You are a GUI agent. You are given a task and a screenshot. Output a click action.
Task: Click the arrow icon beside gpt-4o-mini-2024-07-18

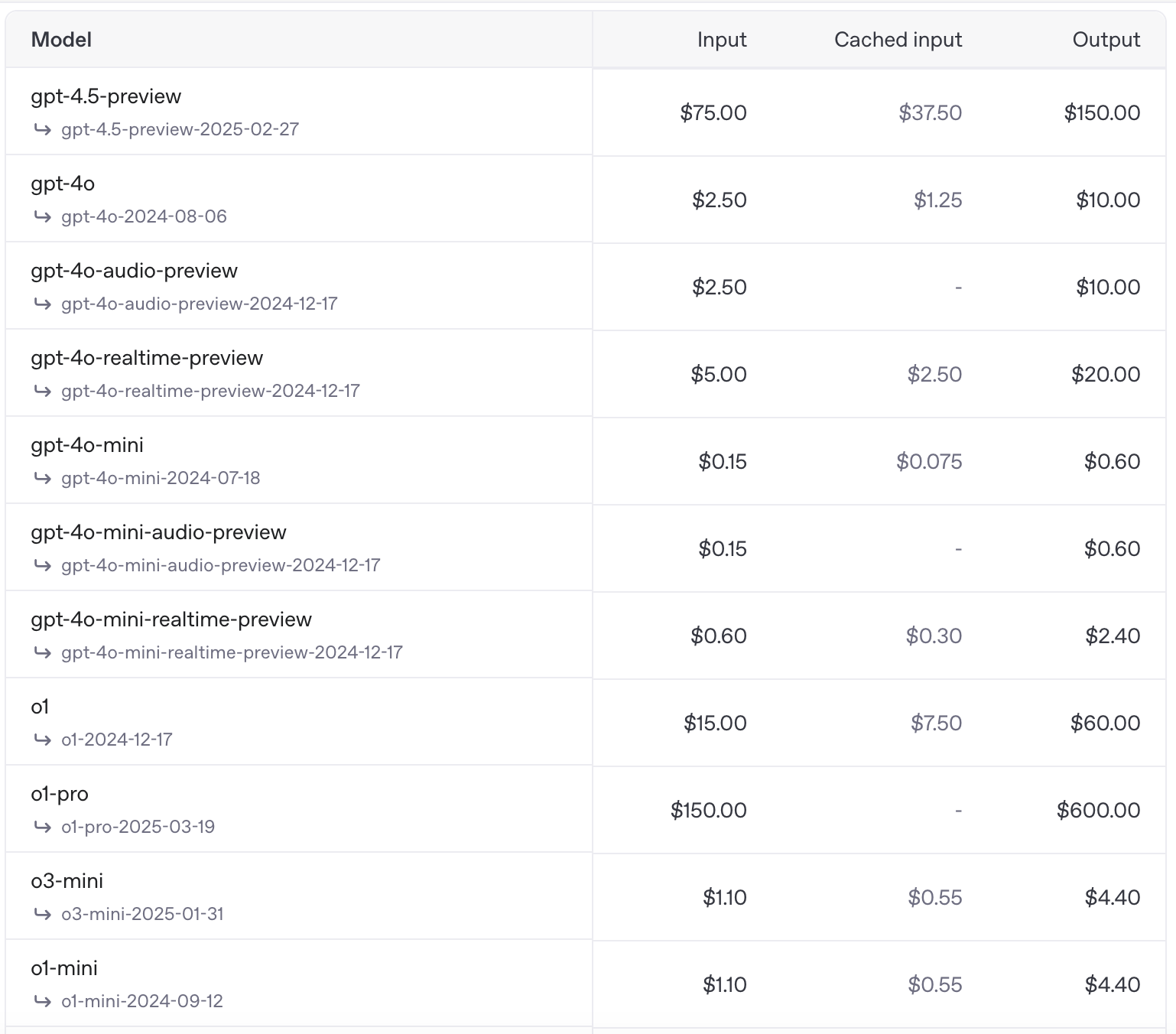[x=43, y=478]
